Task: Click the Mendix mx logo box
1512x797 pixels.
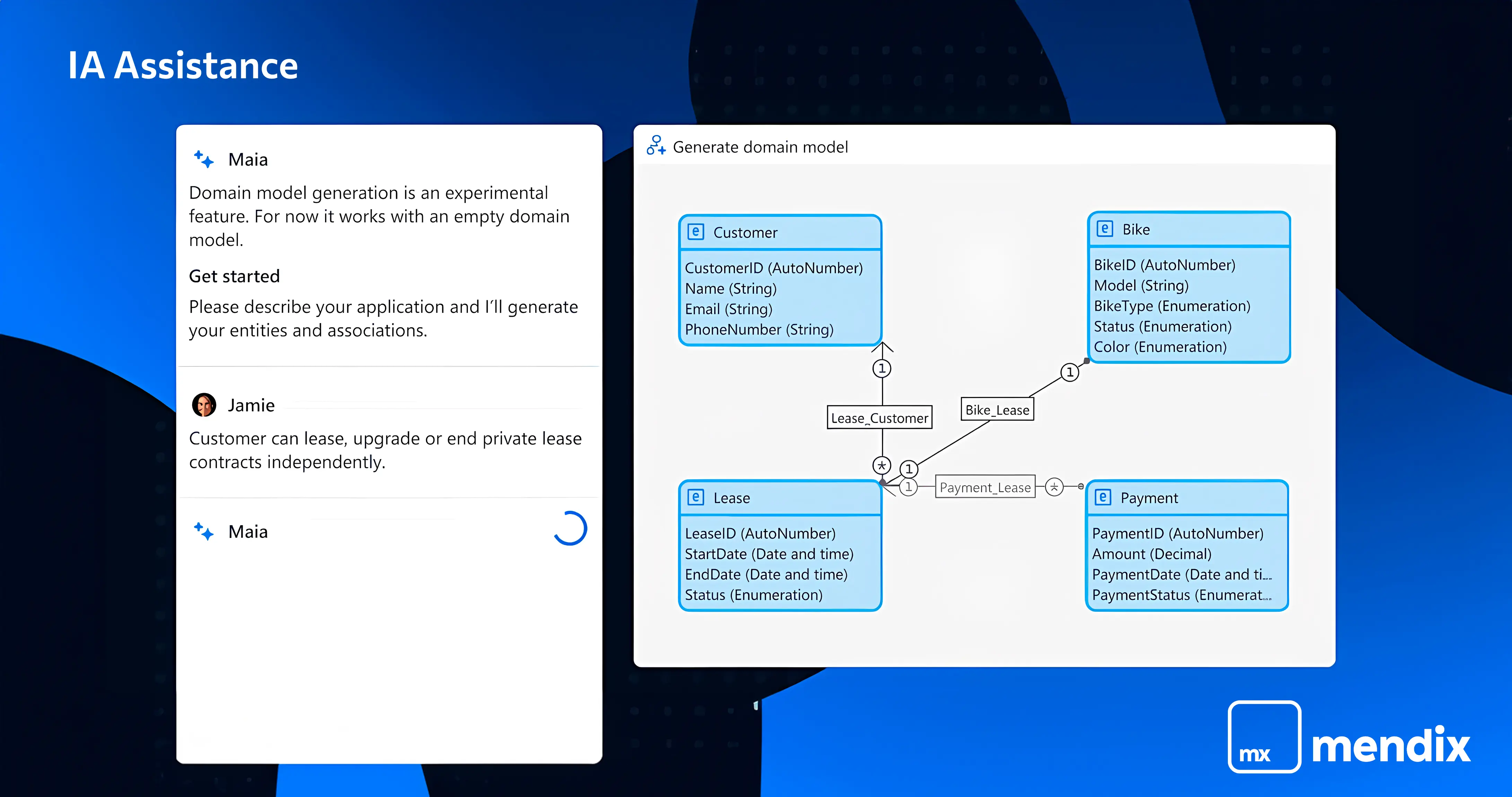Action: point(1264,737)
